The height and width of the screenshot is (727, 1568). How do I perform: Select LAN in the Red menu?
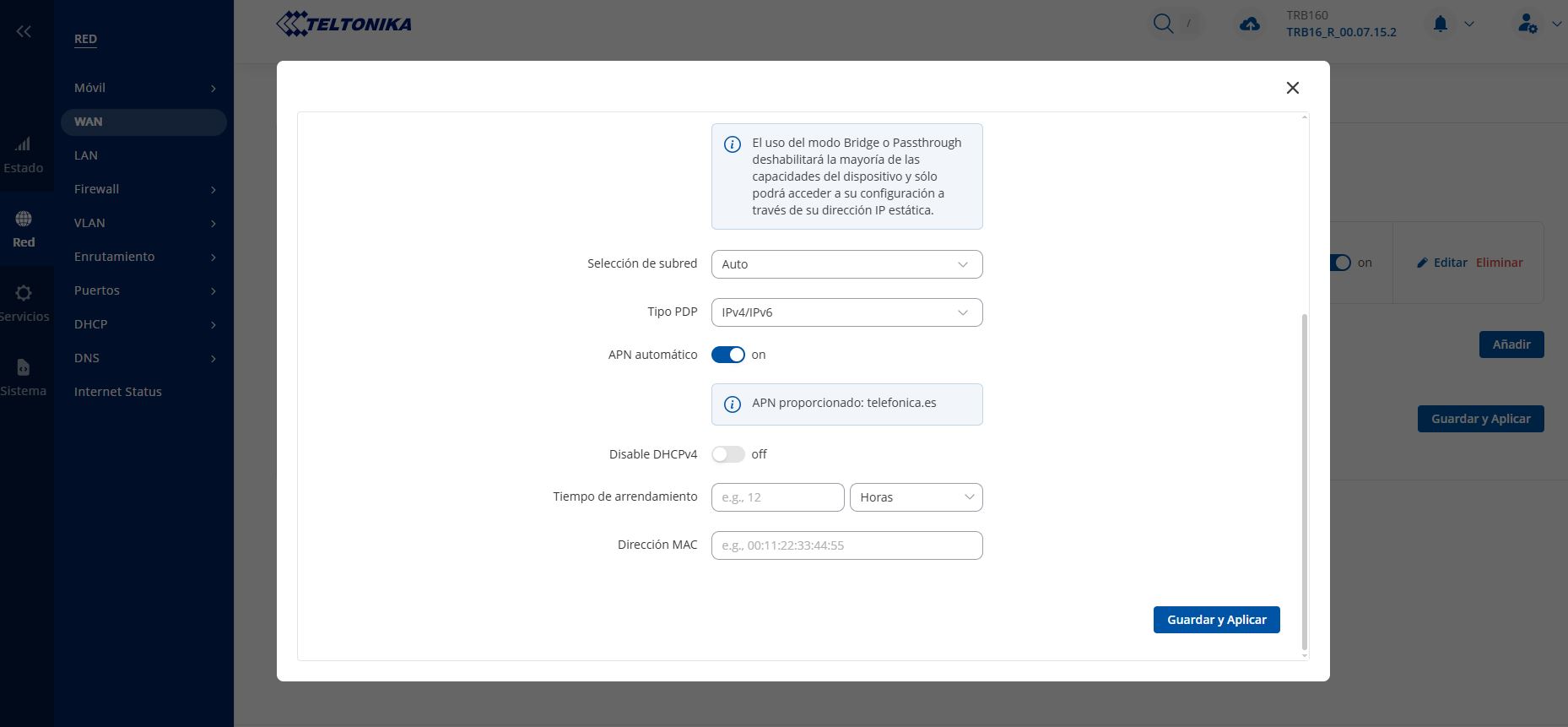point(86,155)
